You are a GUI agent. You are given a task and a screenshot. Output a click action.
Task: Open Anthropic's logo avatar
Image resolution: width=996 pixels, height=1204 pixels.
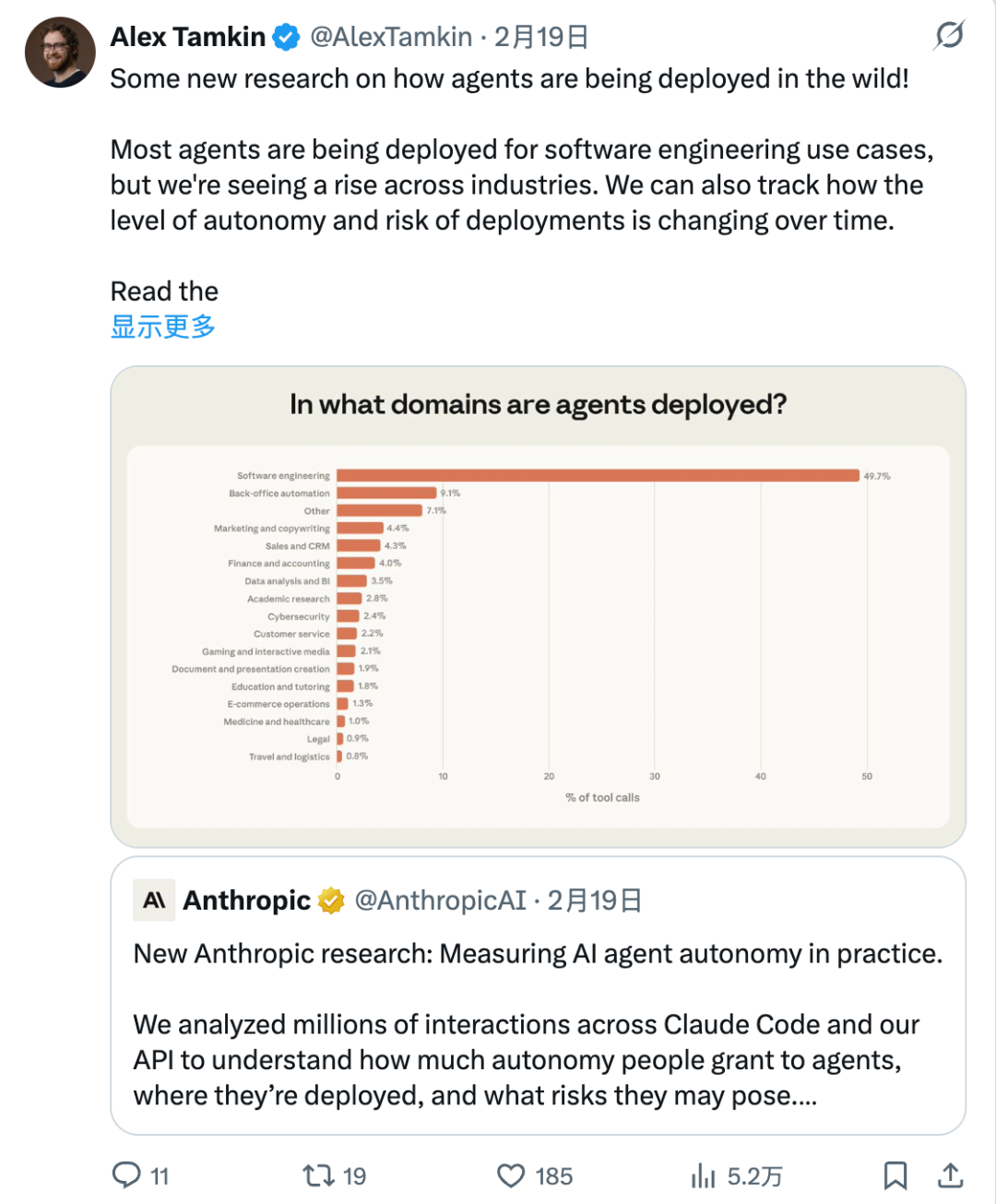click(x=154, y=900)
